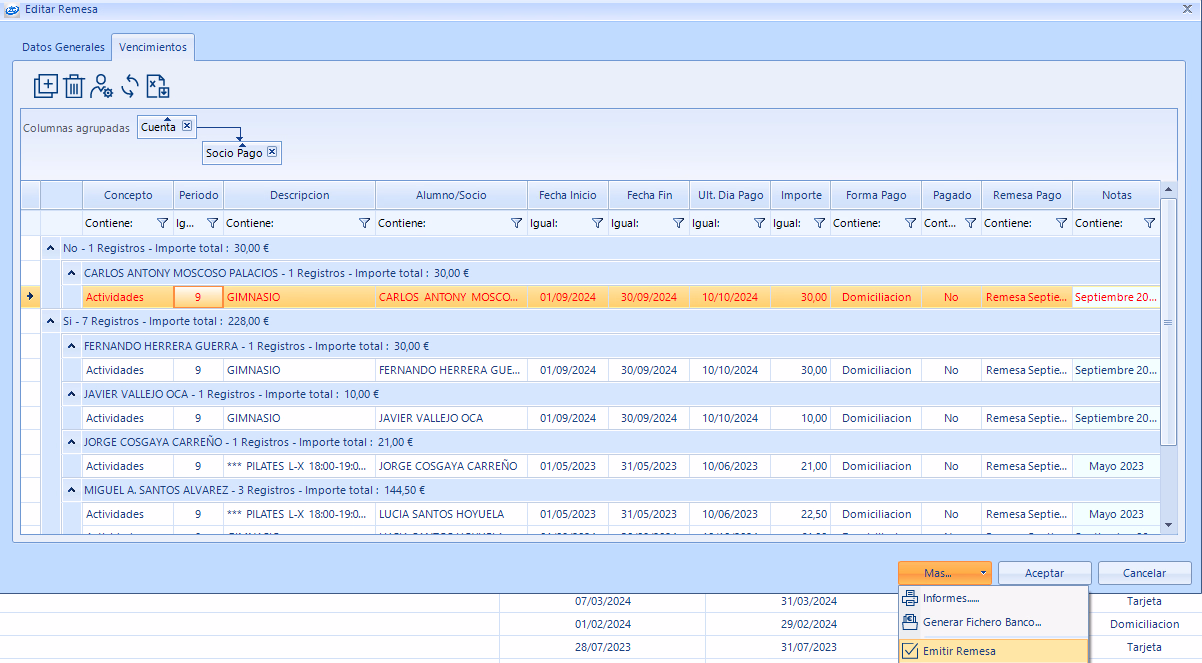Select Generar Fichero Banco menu entry
Viewport: 1202px width, 663px height.
981,622
